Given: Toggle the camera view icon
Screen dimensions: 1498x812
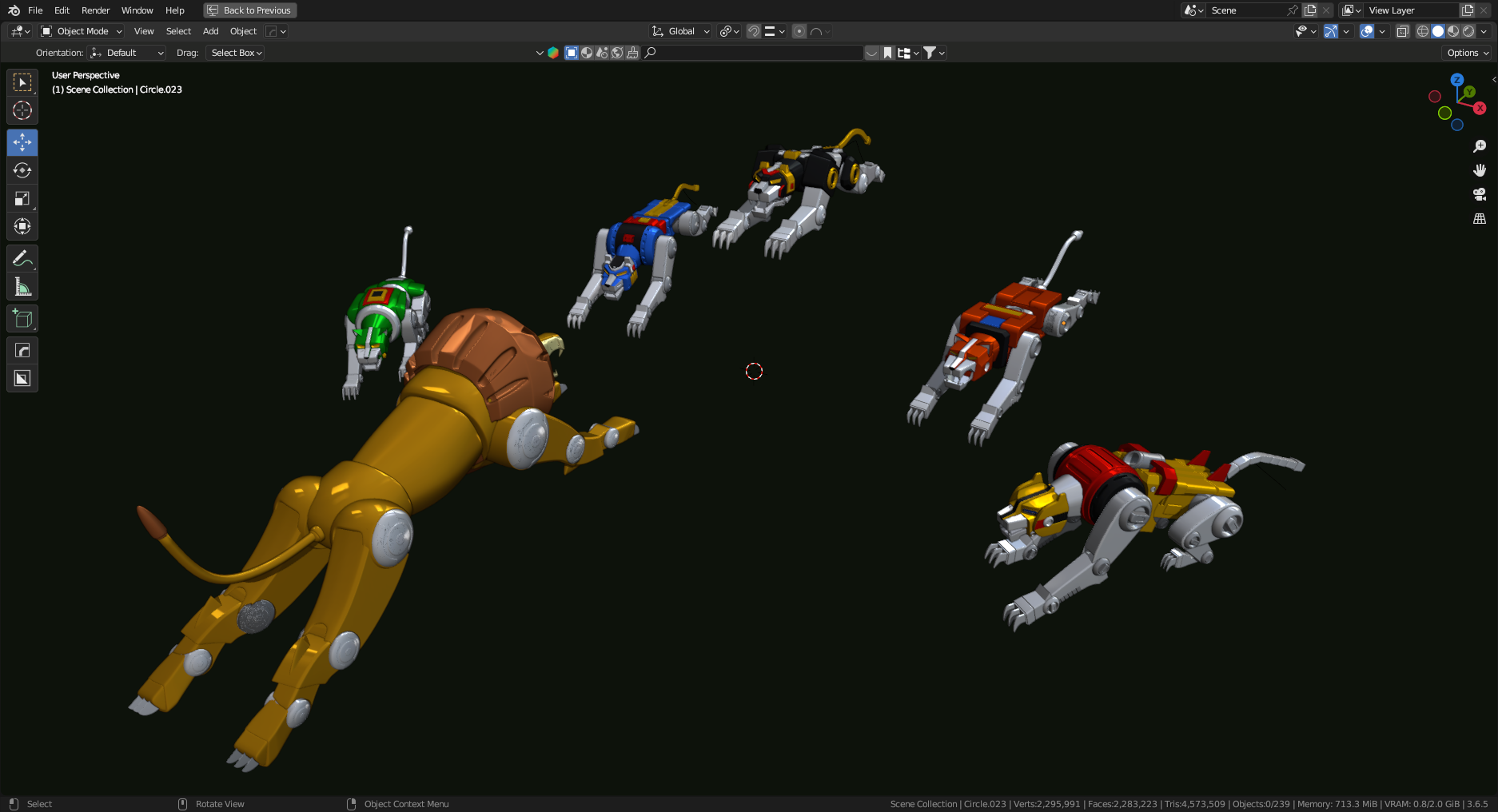Looking at the screenshot, I should (1480, 194).
